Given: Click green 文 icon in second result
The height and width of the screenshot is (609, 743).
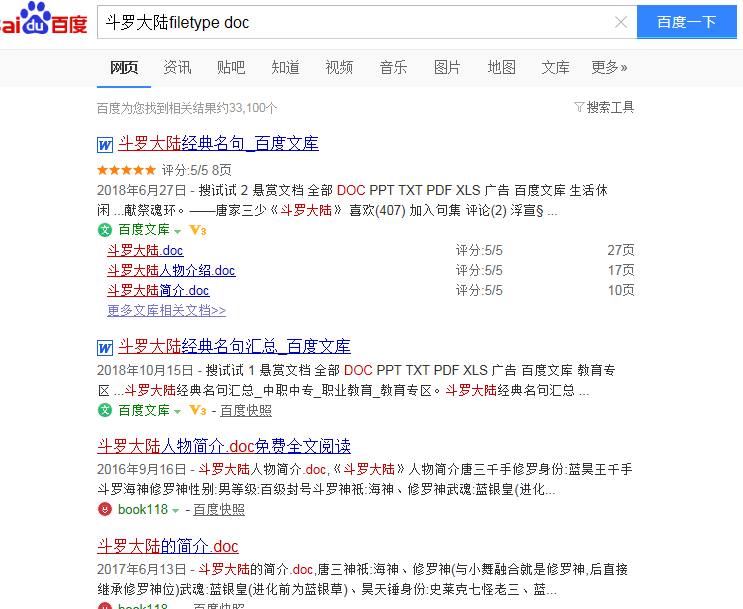Looking at the screenshot, I should pos(105,410).
